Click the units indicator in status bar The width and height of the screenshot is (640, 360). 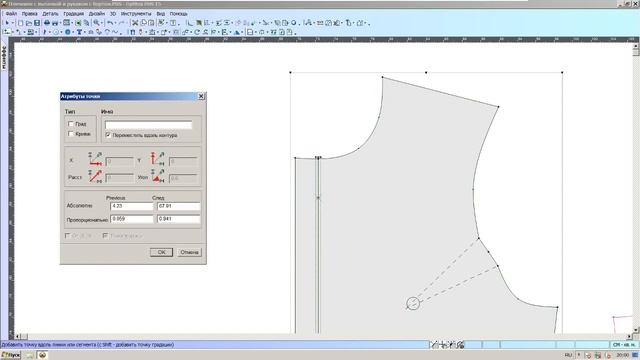624,345
